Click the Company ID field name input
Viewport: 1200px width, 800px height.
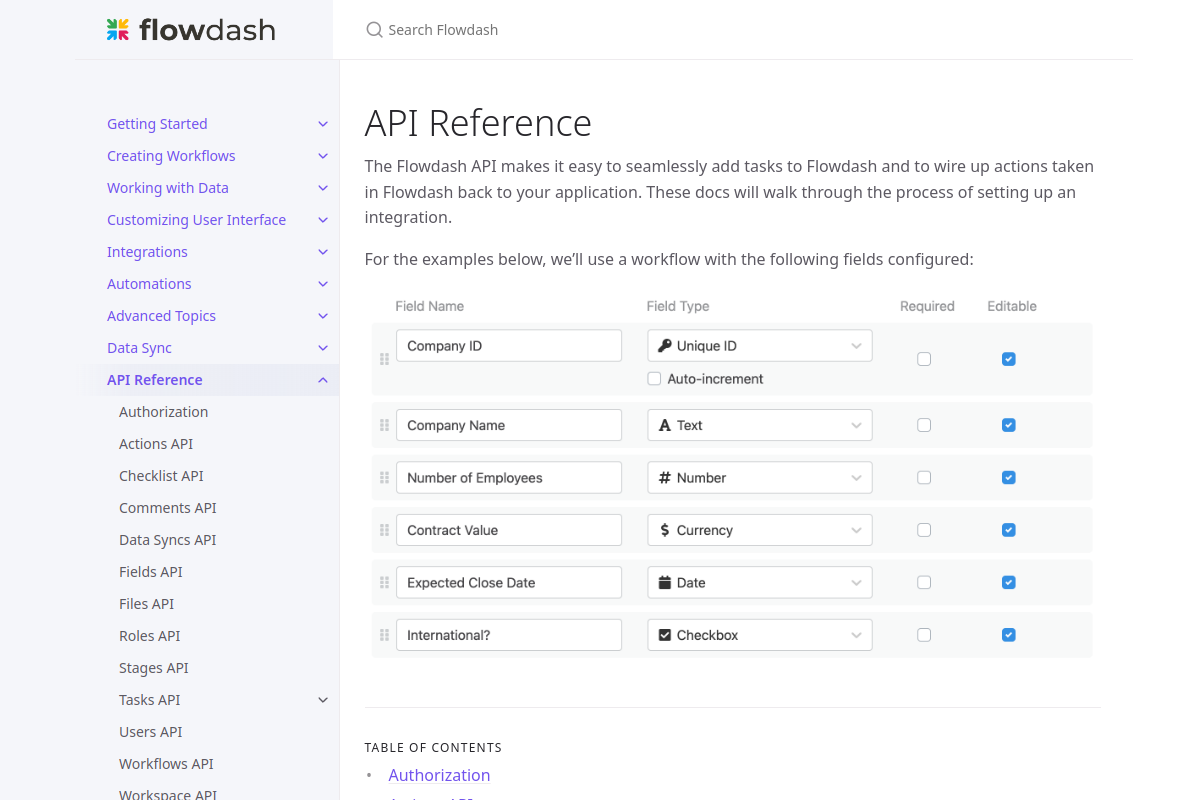509,346
